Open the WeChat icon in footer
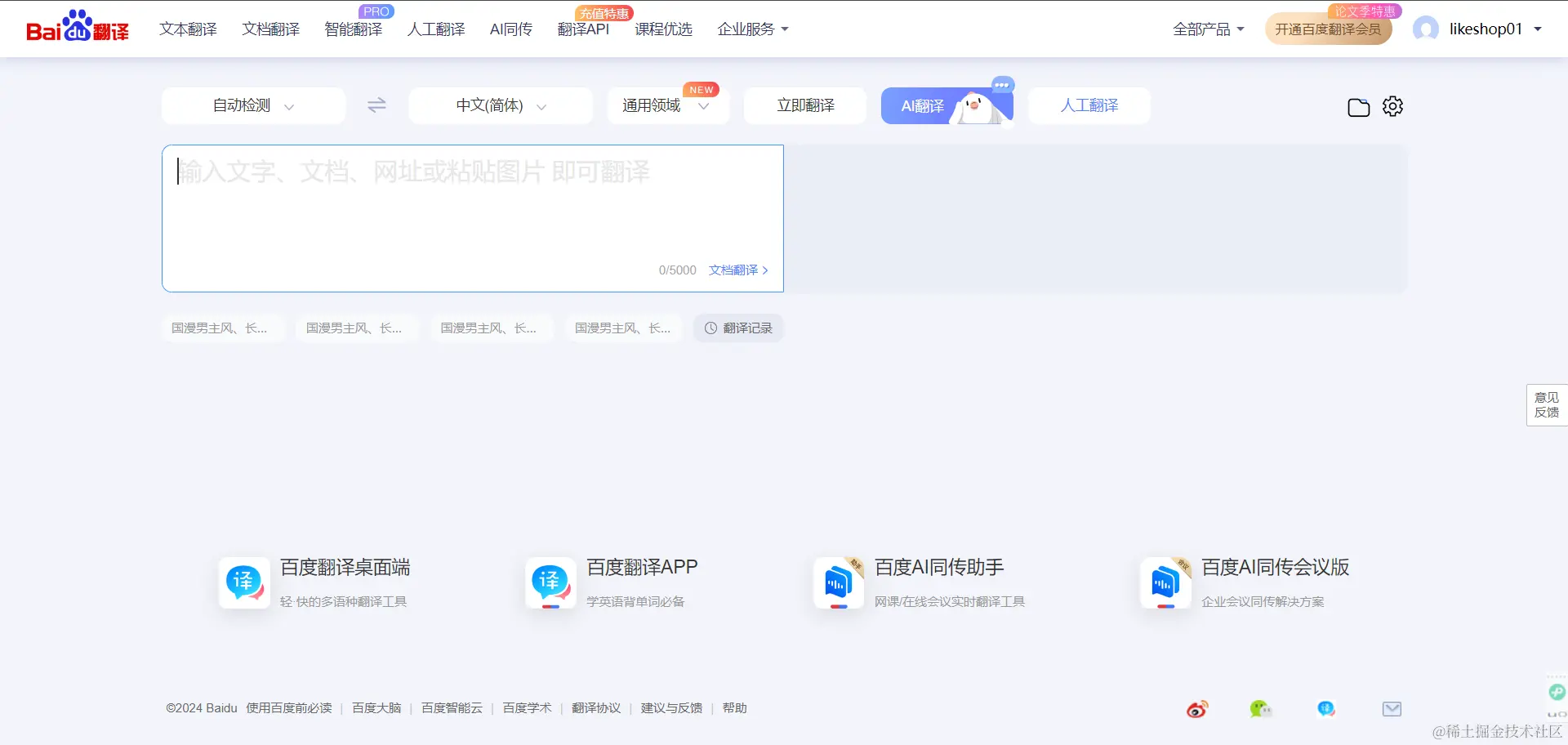This screenshot has height=745, width=1568. tap(1261, 709)
